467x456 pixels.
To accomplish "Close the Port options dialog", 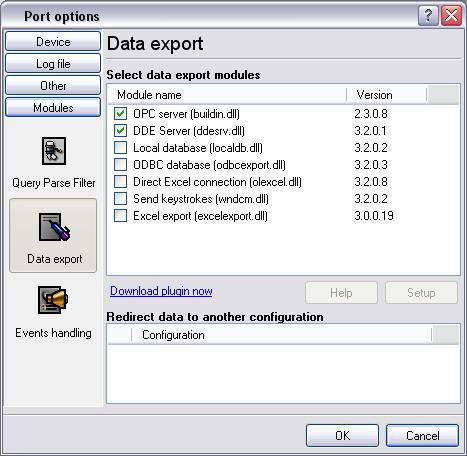I will [x=451, y=15].
